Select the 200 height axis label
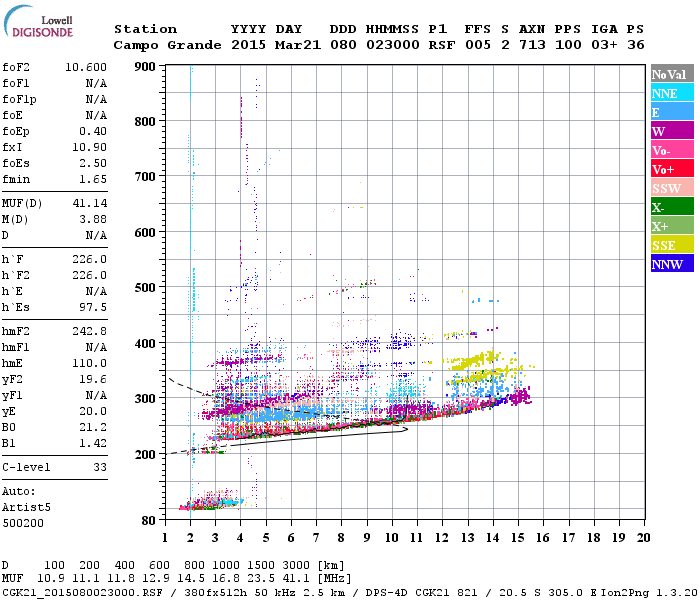The image size is (700, 600). click(145, 454)
